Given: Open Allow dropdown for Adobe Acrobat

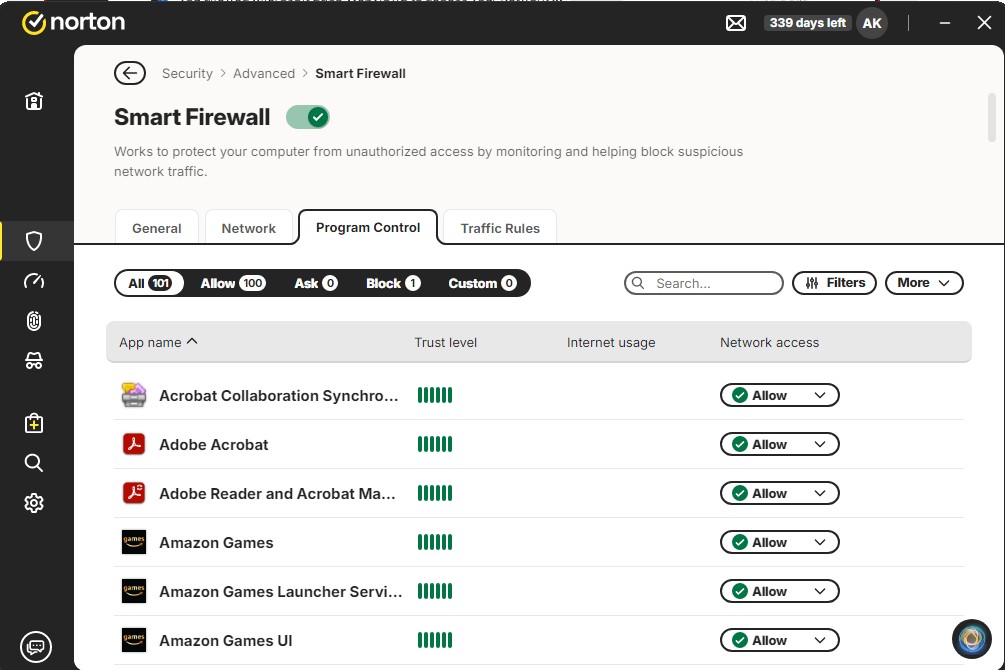Looking at the screenshot, I should pyautogui.click(x=779, y=444).
